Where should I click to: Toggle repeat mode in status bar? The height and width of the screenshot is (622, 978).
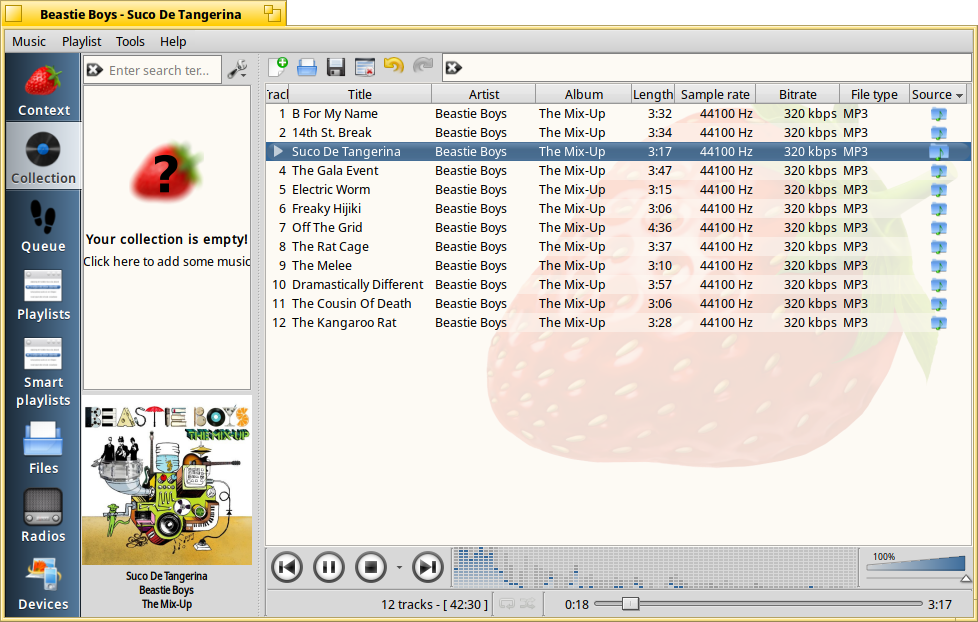(506, 604)
